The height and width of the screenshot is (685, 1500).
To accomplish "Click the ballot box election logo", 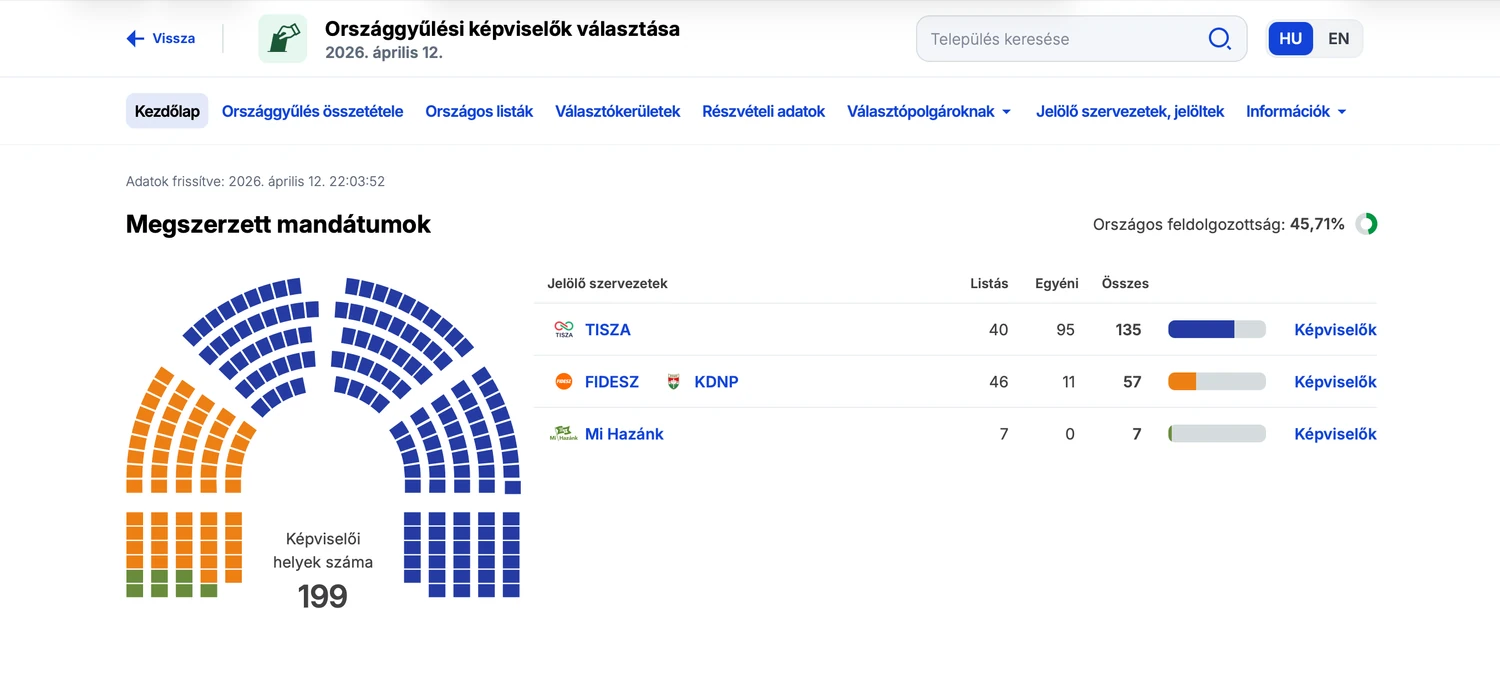I will click(x=283, y=39).
